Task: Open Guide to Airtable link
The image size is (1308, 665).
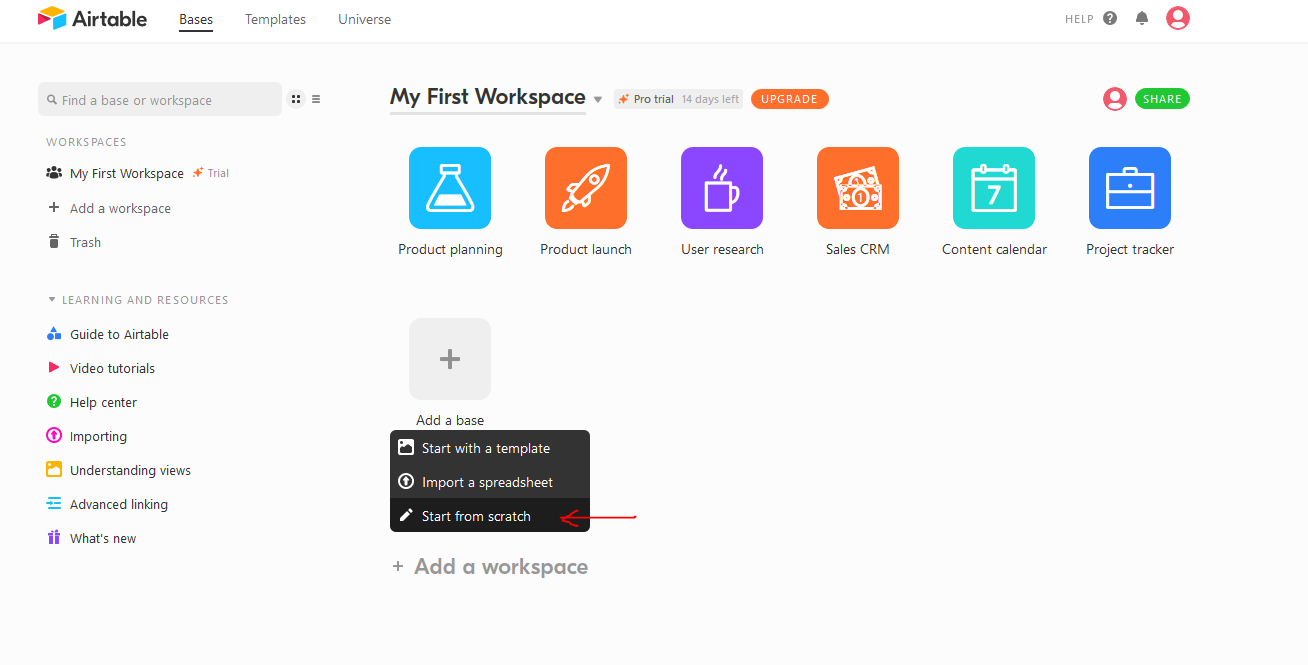Action: [x=119, y=334]
